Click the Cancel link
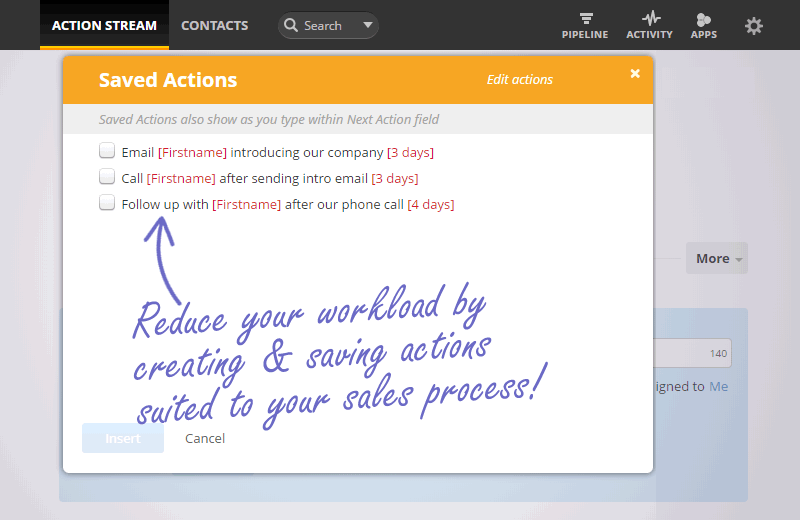The width and height of the screenshot is (800, 520). pyautogui.click(x=205, y=438)
